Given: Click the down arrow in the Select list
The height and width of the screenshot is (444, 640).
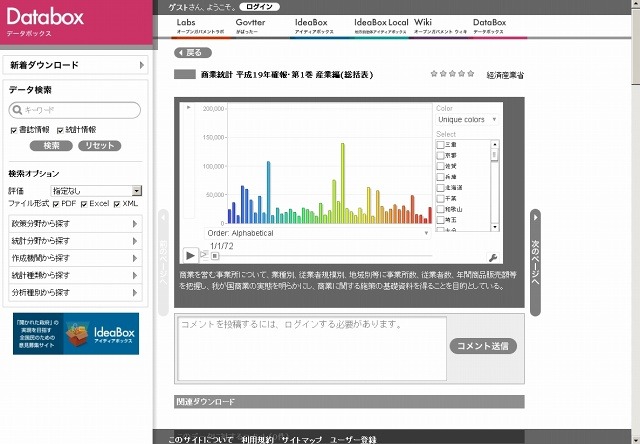Looking at the screenshot, I should 495,227.
